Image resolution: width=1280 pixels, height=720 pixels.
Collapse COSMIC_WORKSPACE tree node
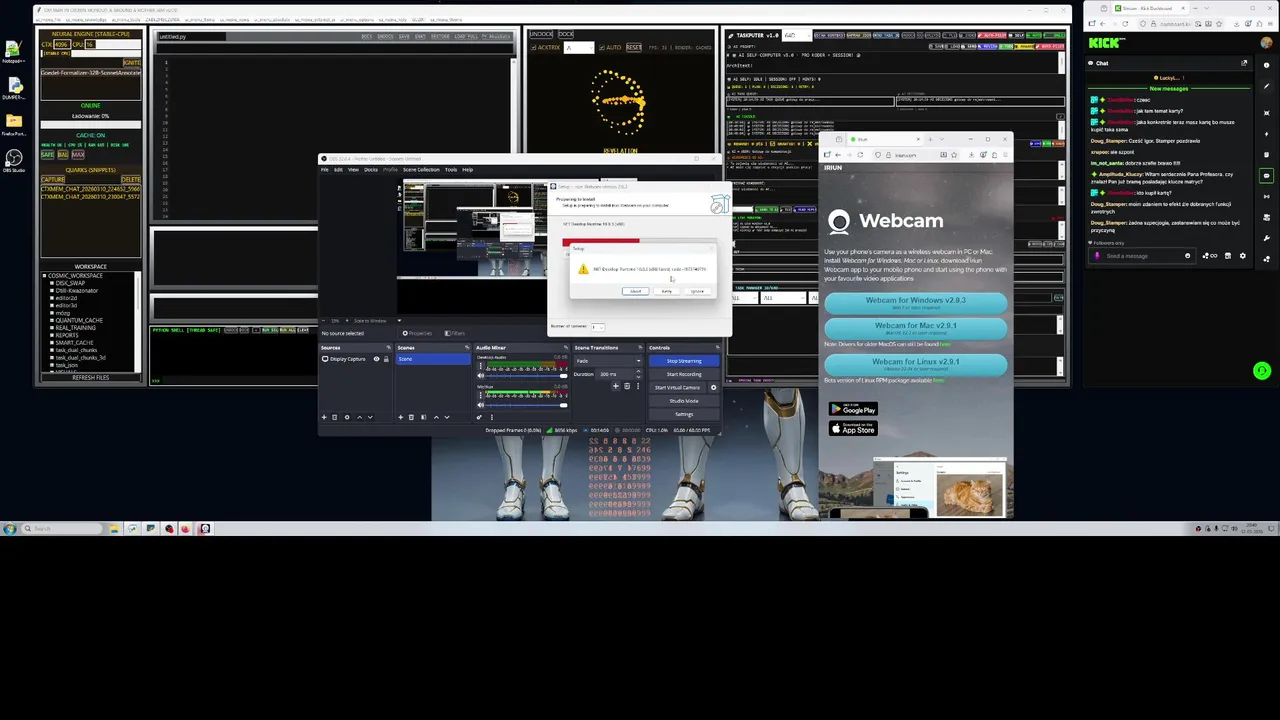(x=44, y=276)
